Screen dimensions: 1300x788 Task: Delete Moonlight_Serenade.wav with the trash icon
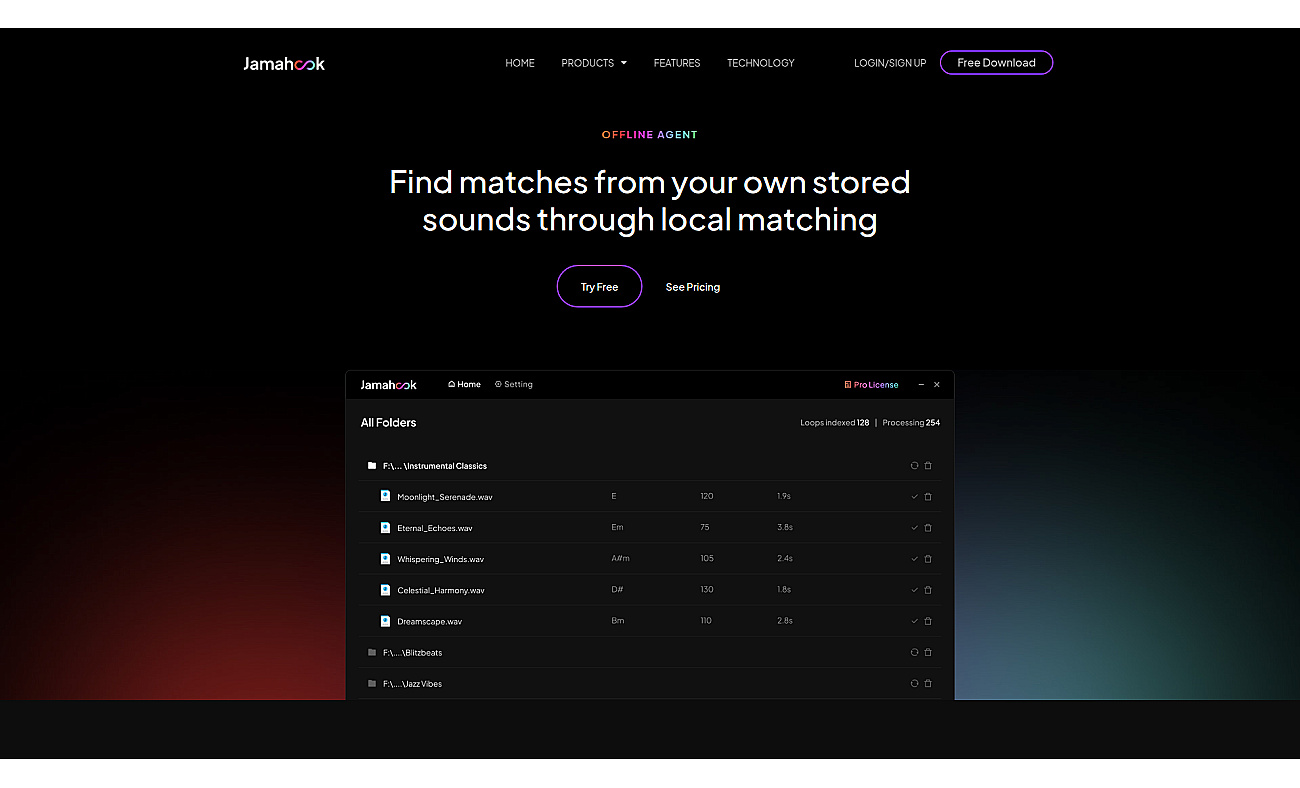[928, 497]
